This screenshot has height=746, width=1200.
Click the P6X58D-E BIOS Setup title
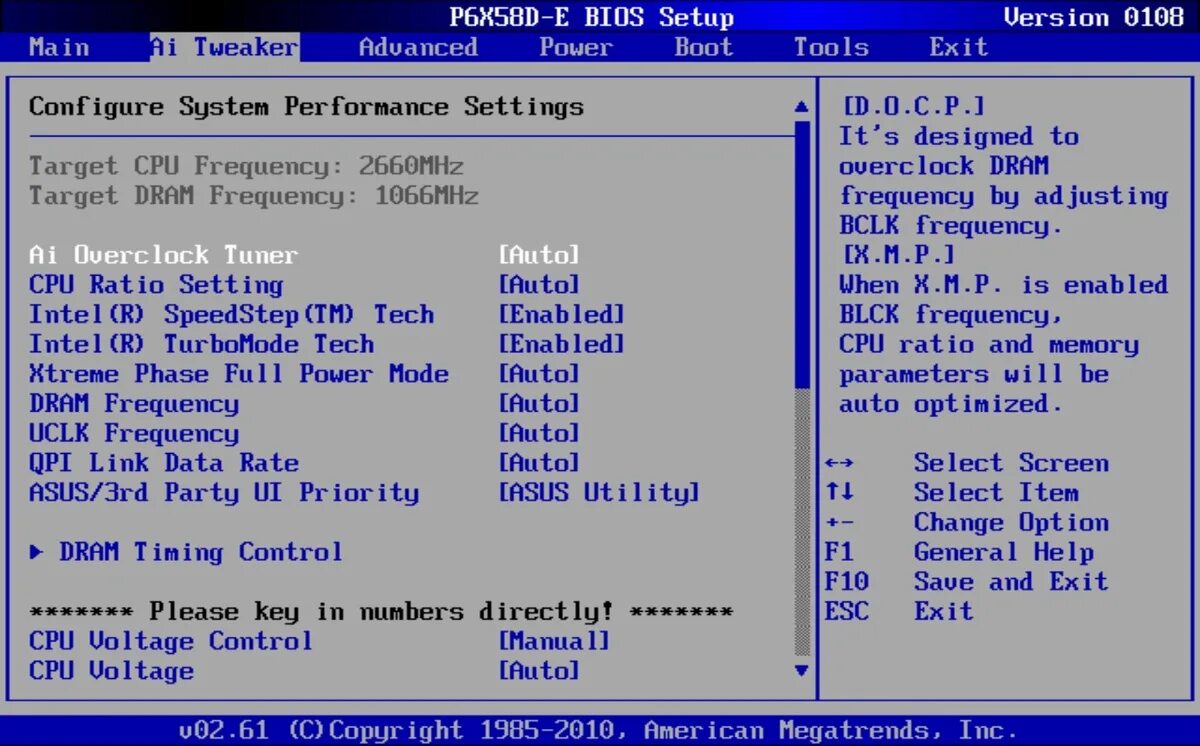[591, 17]
